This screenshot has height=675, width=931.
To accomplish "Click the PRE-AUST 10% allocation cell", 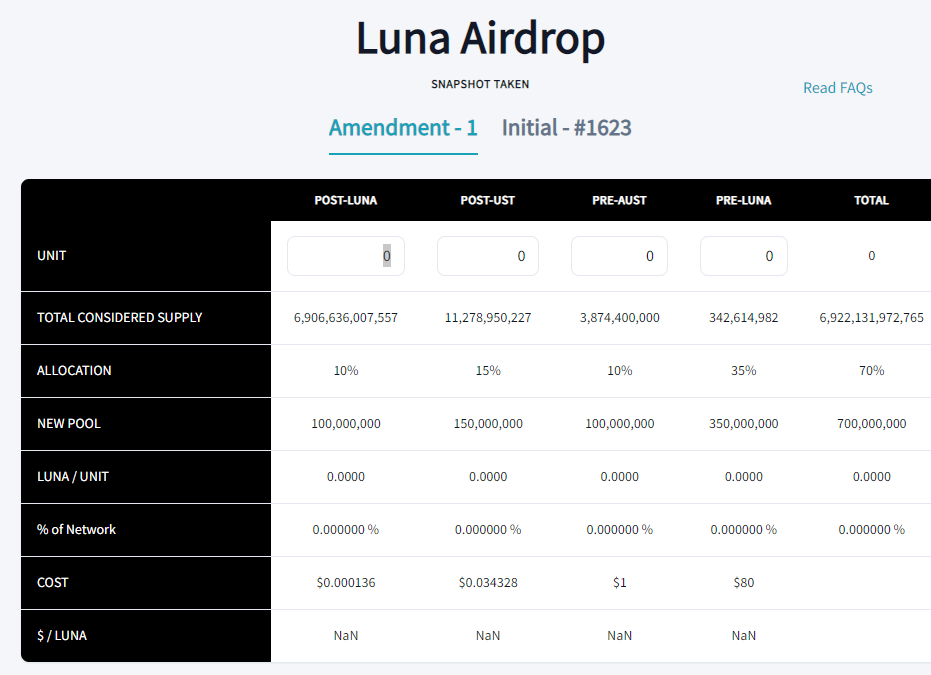I will coord(619,370).
